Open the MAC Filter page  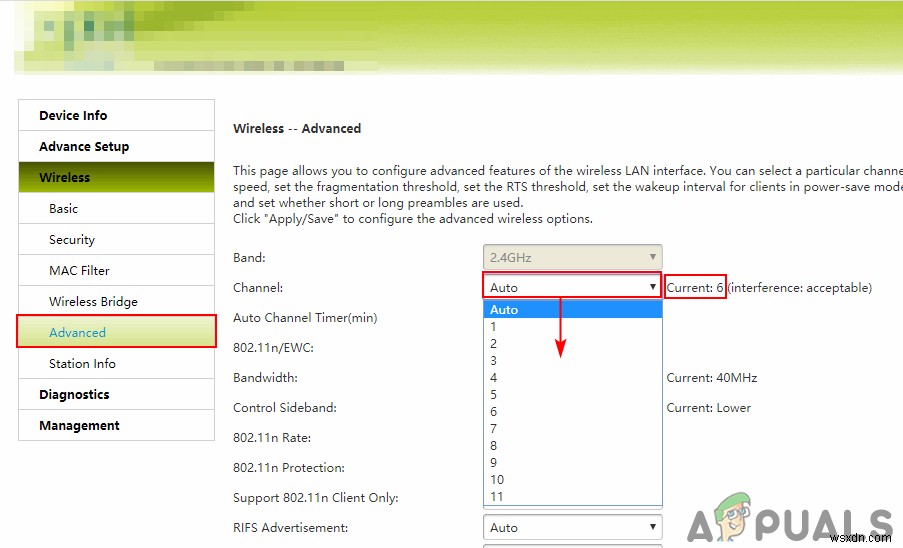click(x=116, y=271)
